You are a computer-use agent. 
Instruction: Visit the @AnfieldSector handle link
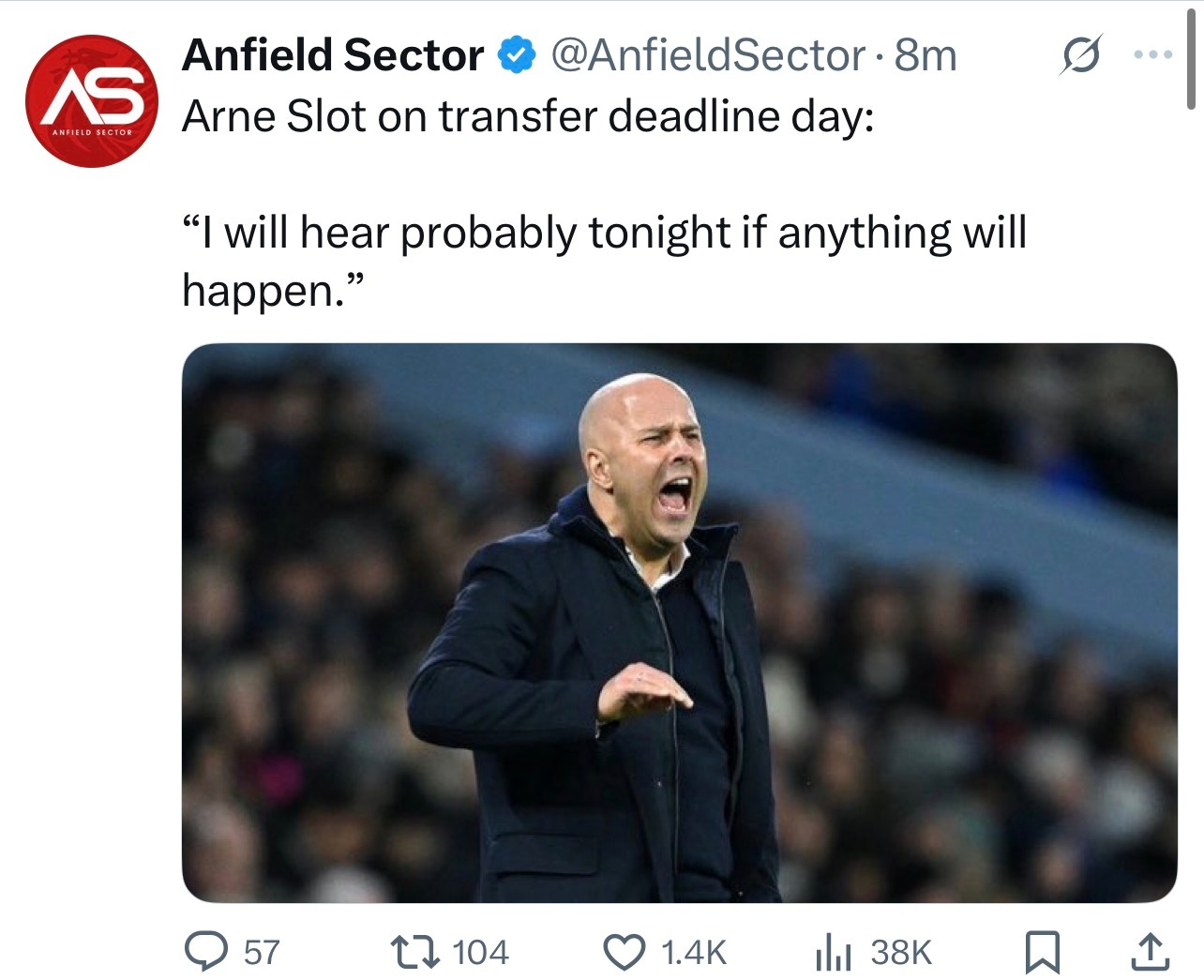[707, 55]
